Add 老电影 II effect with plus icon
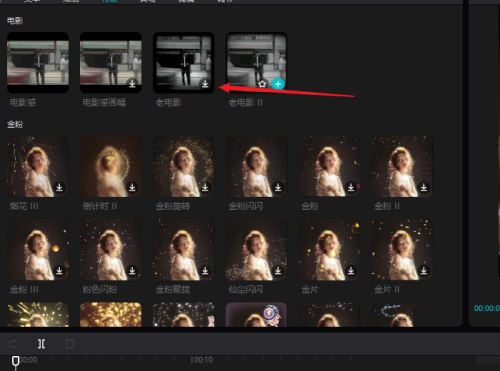Image resolution: width=500 pixels, height=371 pixels. [x=278, y=84]
